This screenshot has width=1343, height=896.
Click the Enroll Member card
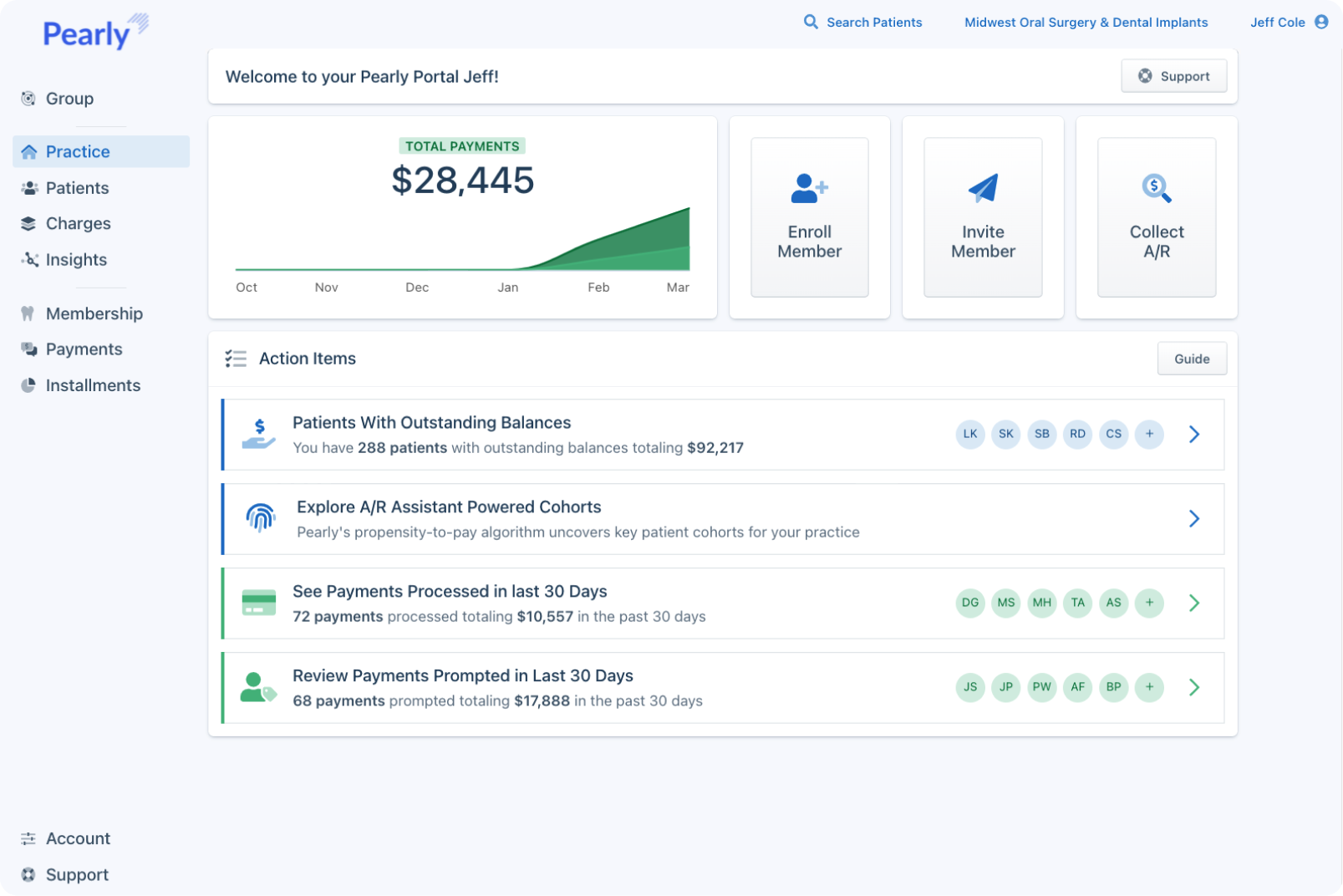click(x=810, y=217)
